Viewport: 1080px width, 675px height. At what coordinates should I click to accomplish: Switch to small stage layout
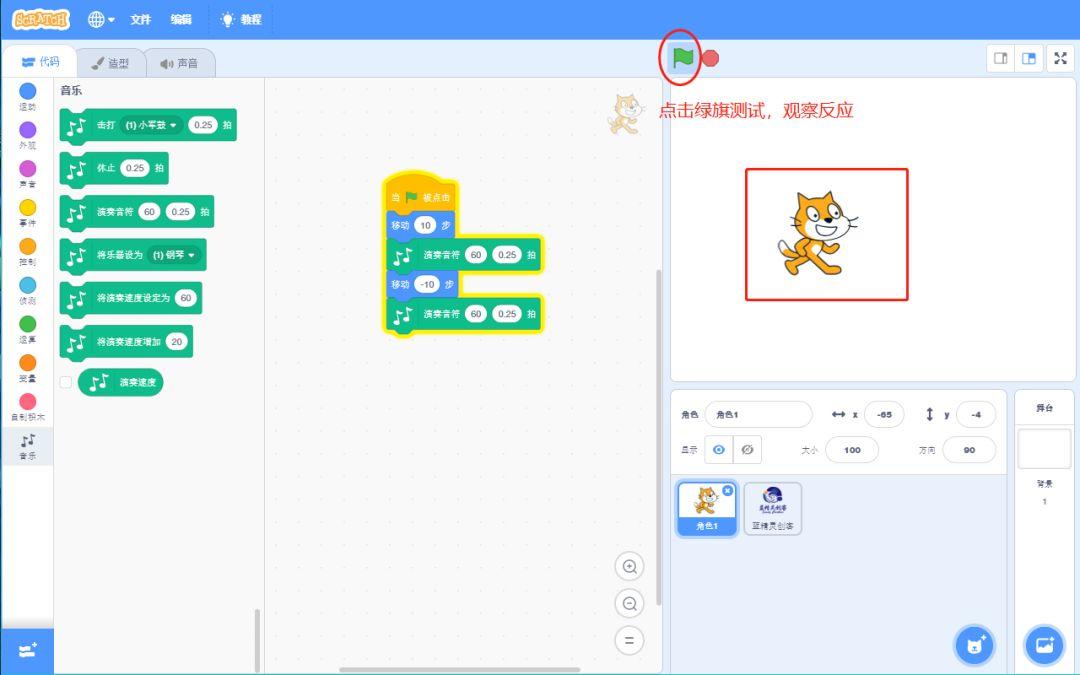pyautogui.click(x=1001, y=59)
